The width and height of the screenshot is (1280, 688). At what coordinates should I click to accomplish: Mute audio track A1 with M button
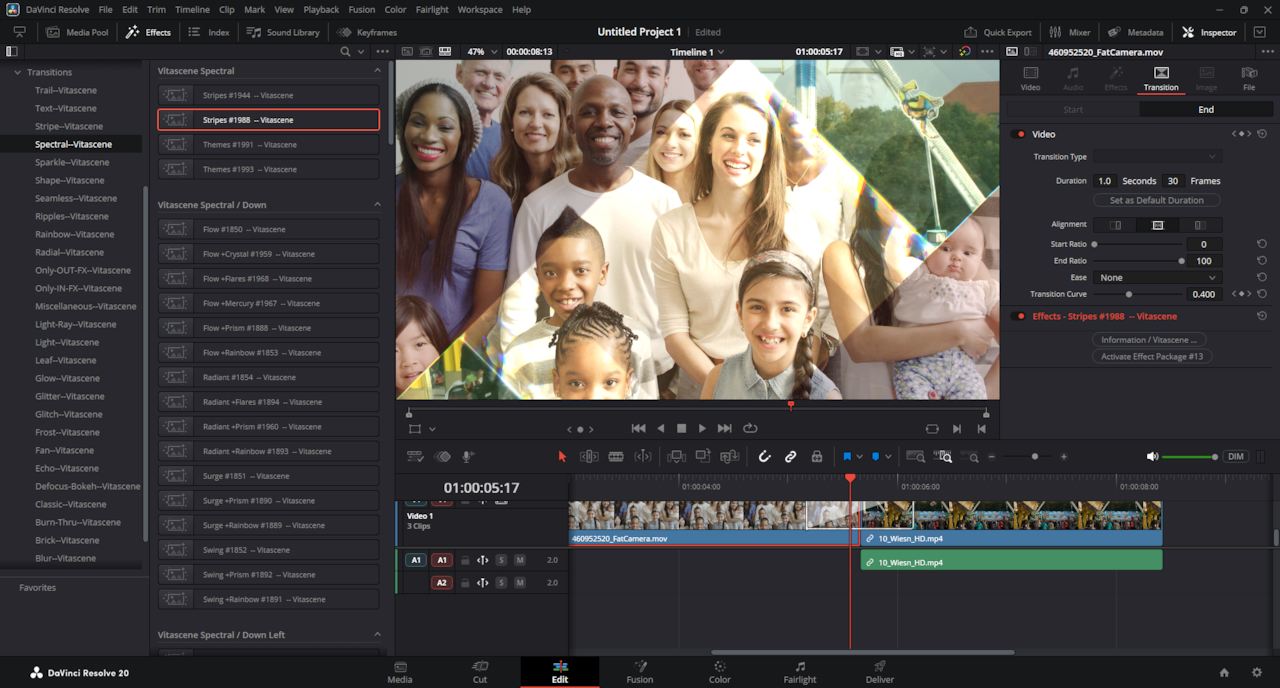point(520,560)
